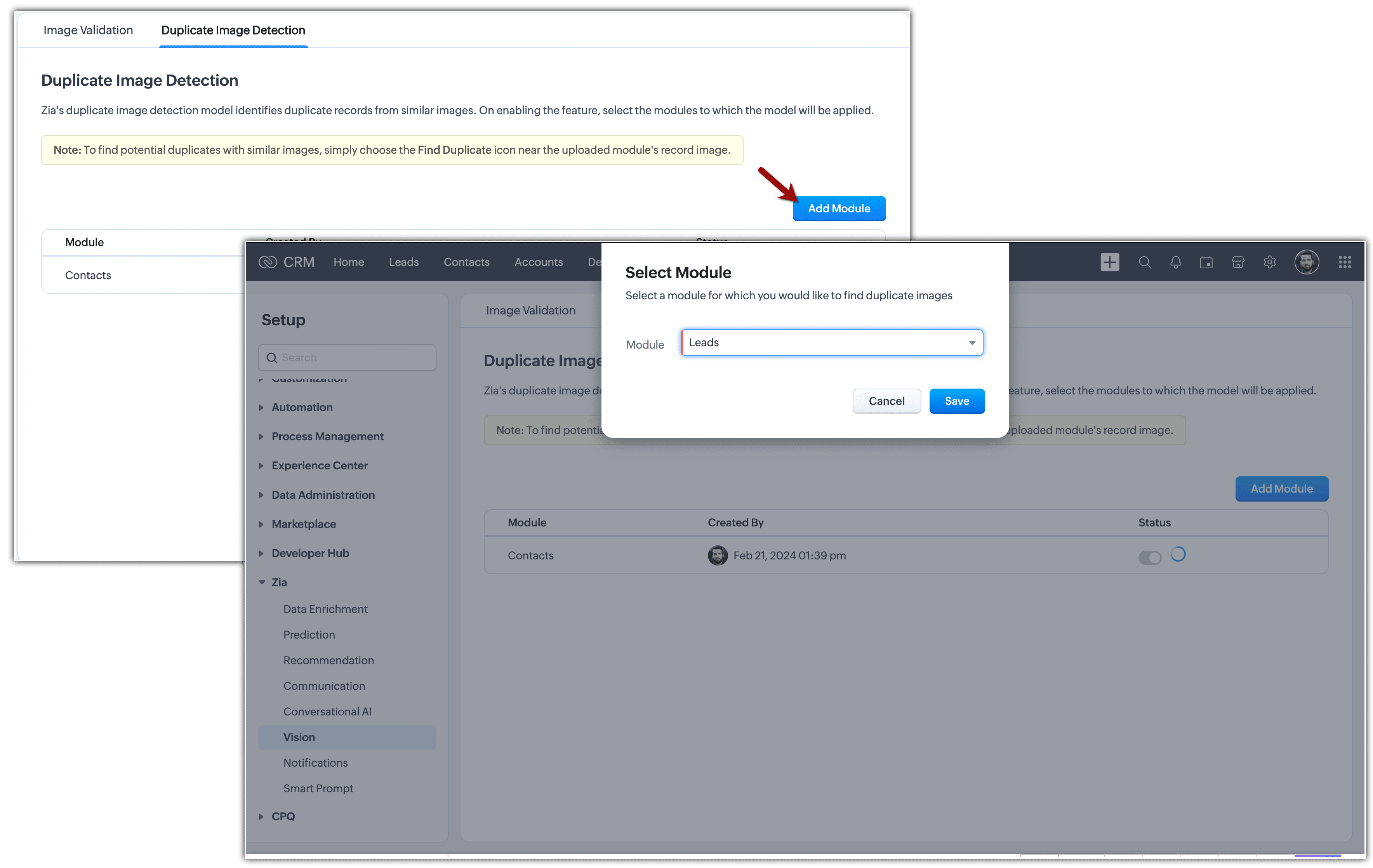Open the Leads tab in navigation
Screen dimensions: 1373x868
click(x=404, y=262)
